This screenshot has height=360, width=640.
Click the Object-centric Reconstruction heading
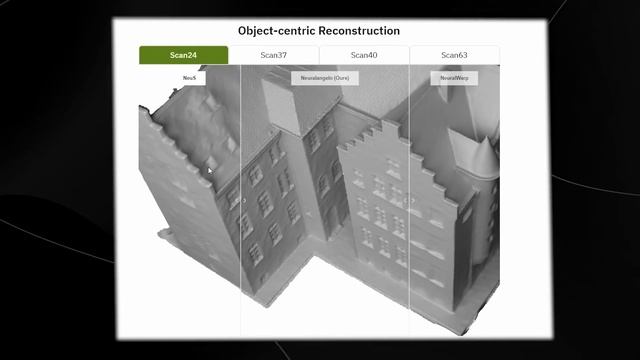point(319,31)
